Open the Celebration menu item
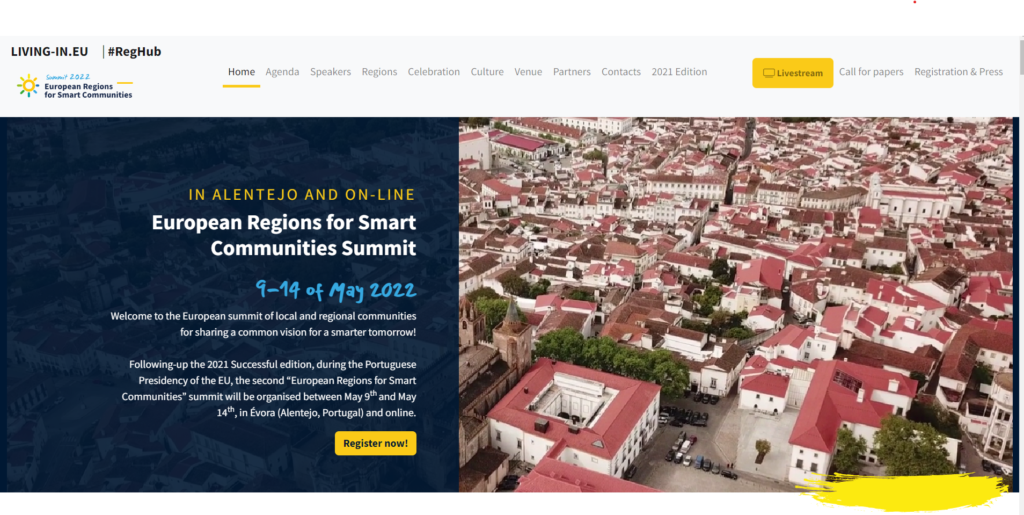 434,72
